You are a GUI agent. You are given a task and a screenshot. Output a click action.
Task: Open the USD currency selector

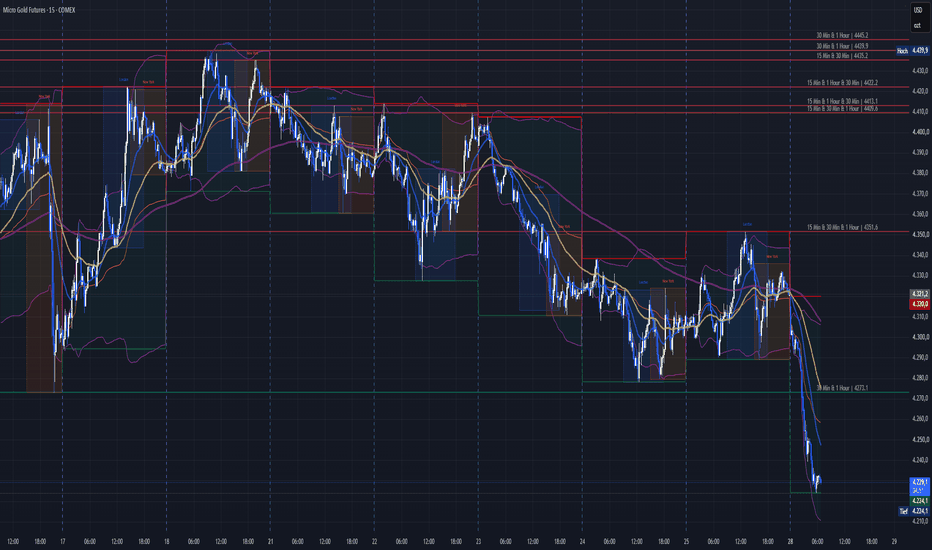pyautogui.click(x=918, y=10)
